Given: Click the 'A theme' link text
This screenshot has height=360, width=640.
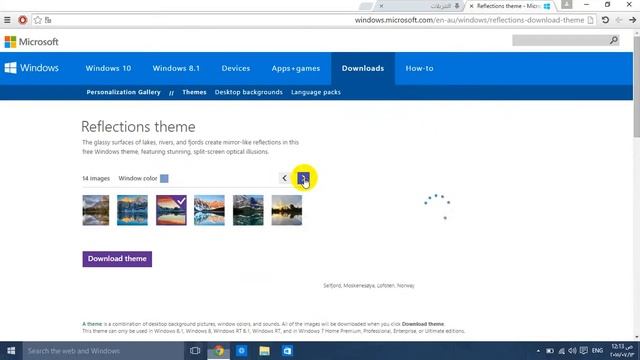Looking at the screenshot, I should point(92,324).
